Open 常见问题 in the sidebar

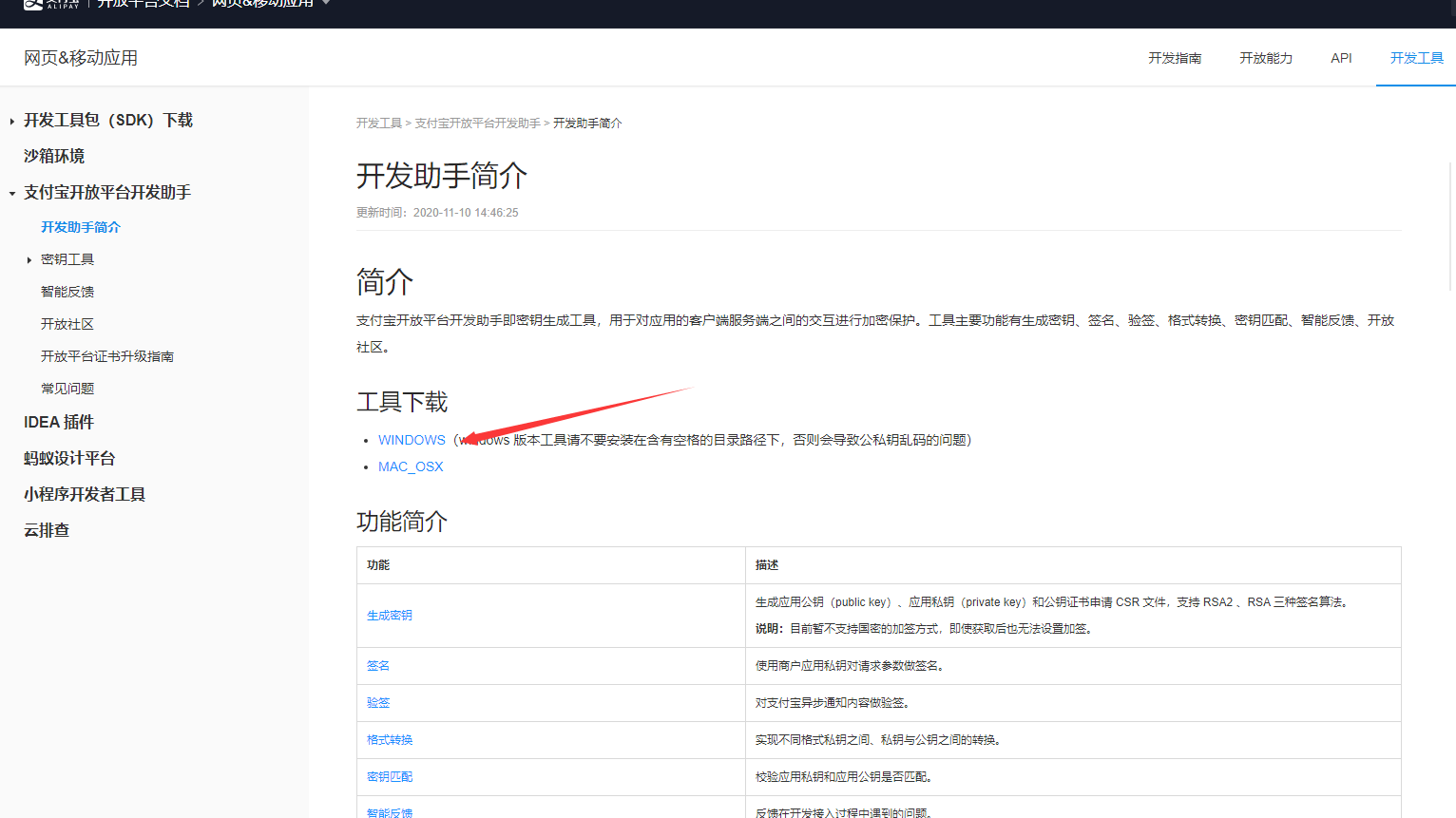[x=67, y=389]
